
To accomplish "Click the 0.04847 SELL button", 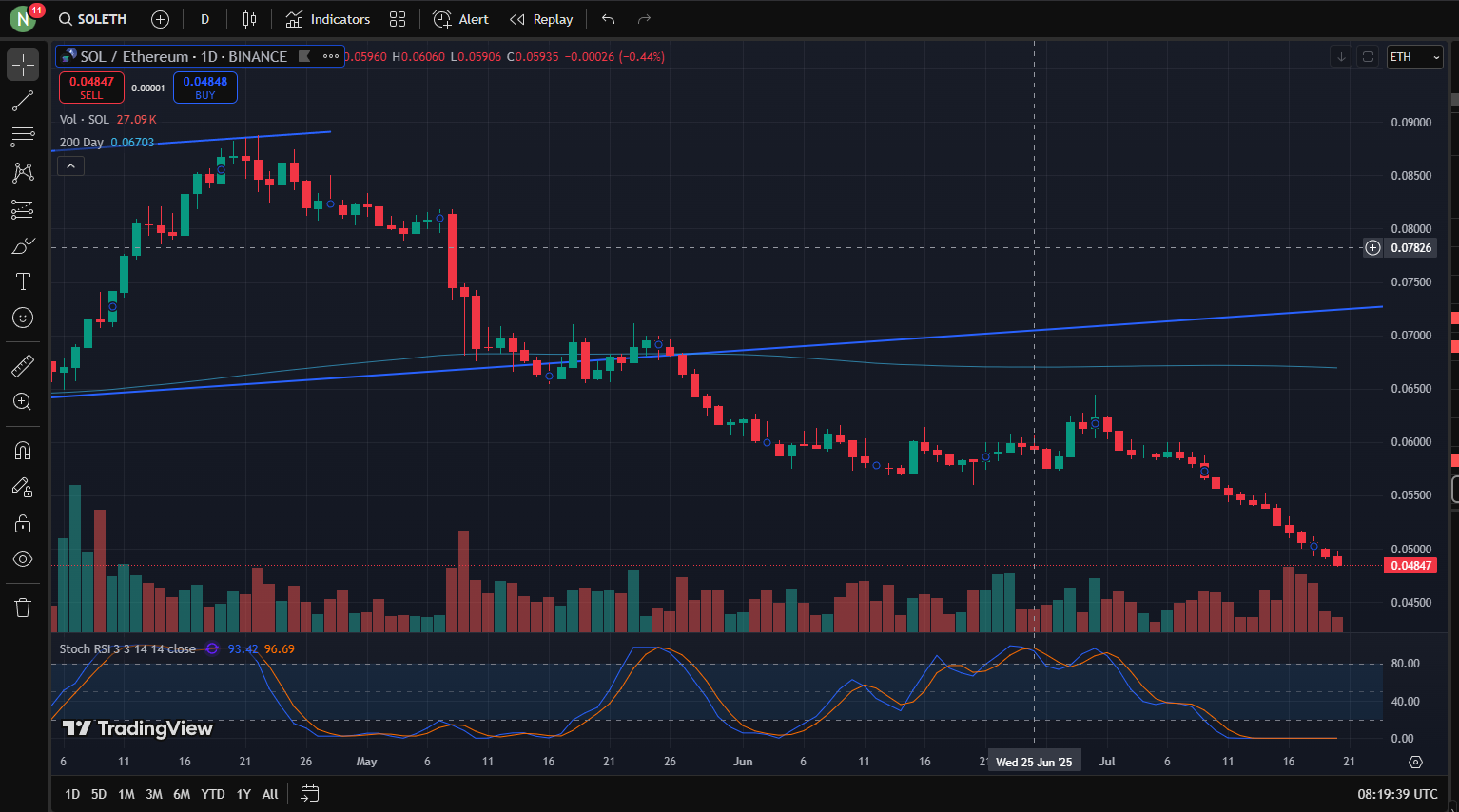I will (91, 87).
